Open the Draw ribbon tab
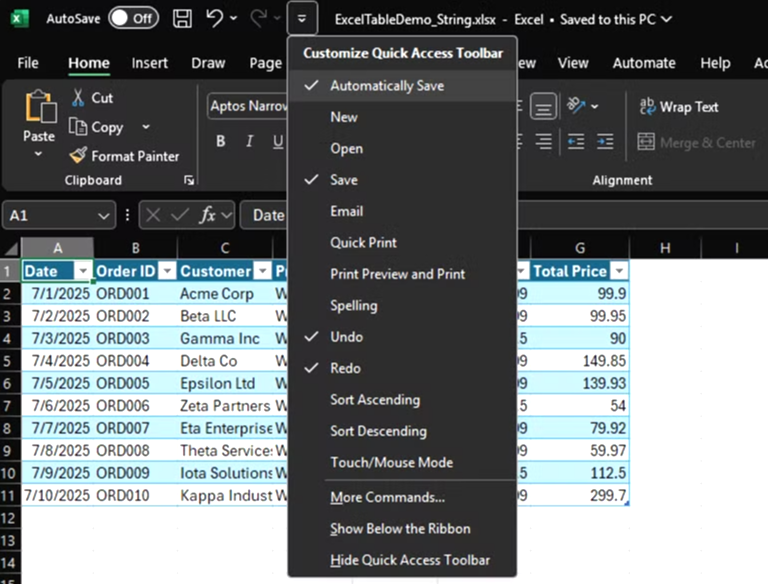Viewport: 768px width, 584px height. [208, 63]
